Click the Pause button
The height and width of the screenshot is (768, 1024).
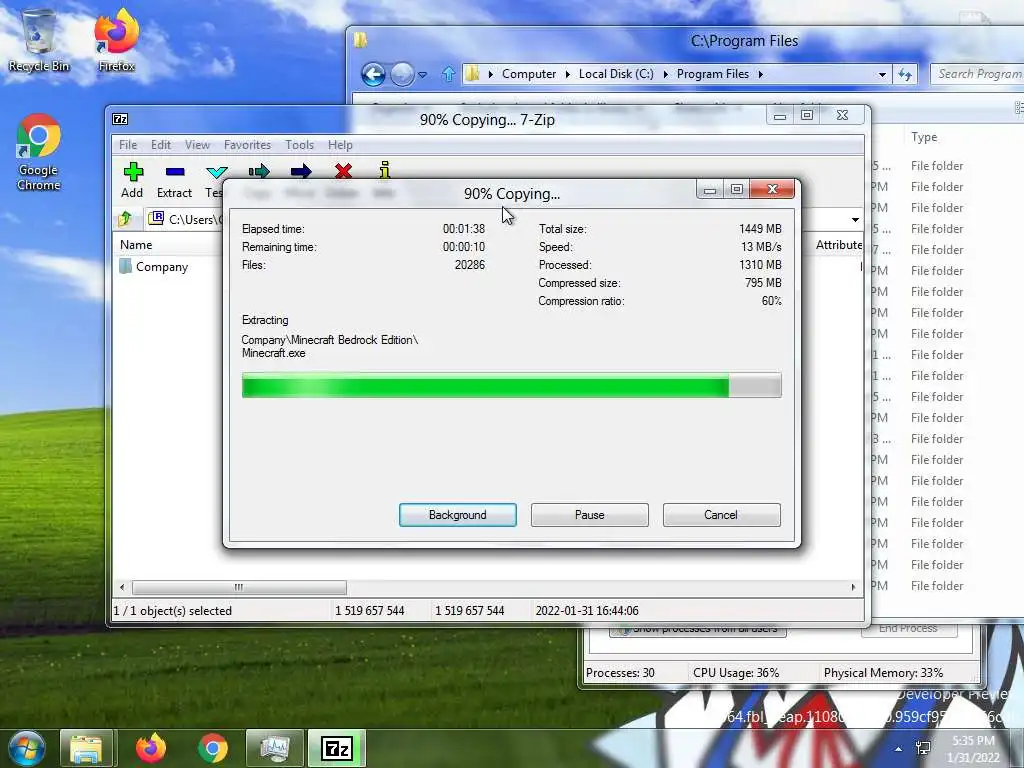click(590, 515)
